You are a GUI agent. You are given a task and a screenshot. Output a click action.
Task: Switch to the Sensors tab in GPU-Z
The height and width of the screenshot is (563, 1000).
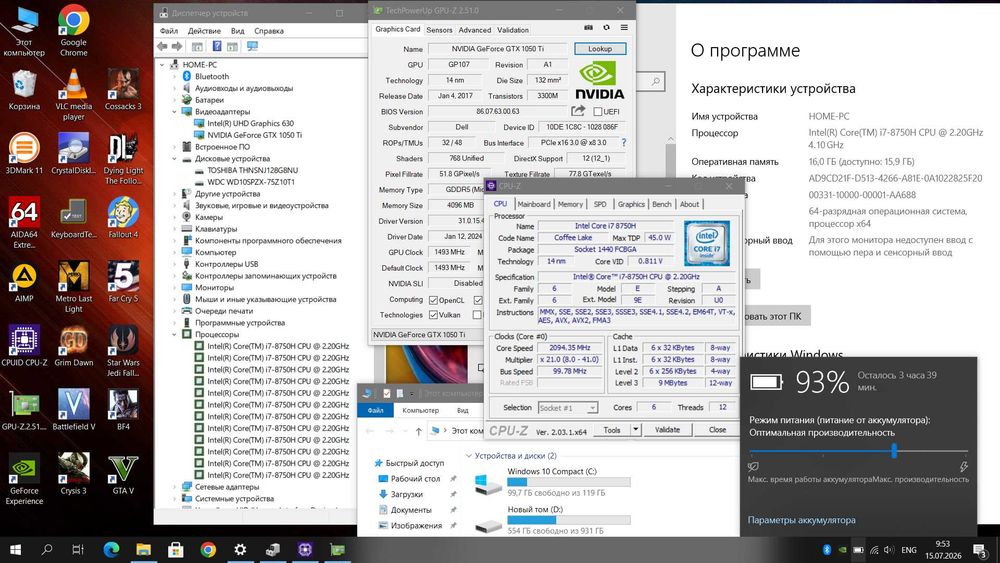pyautogui.click(x=439, y=30)
